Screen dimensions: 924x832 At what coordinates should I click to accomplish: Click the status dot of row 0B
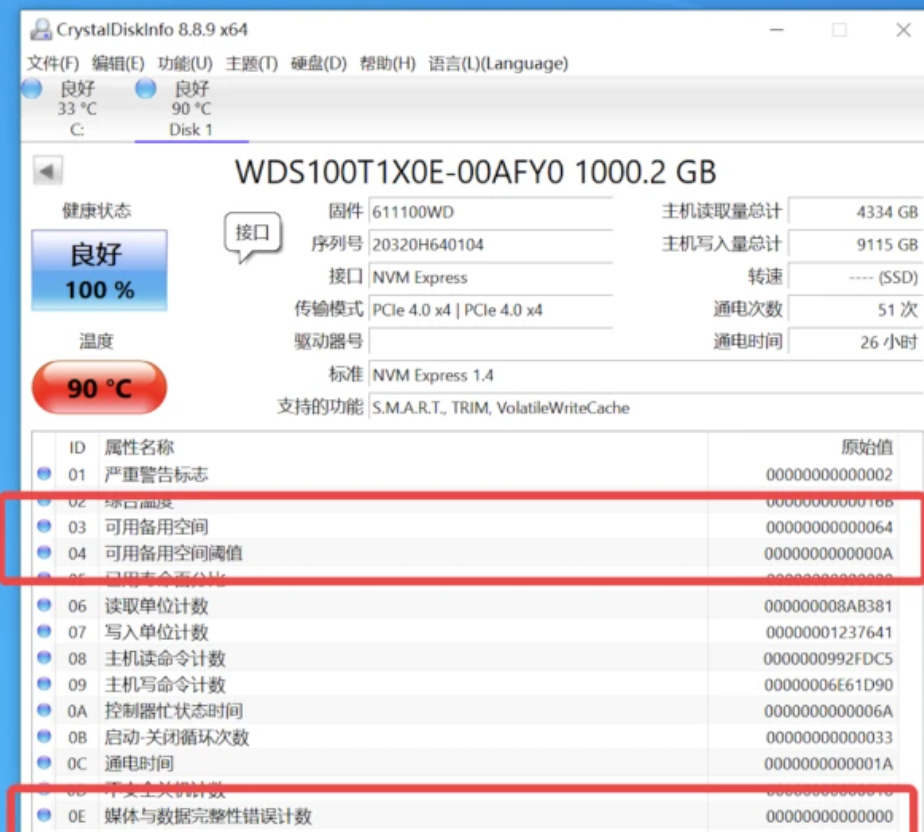click(44, 736)
